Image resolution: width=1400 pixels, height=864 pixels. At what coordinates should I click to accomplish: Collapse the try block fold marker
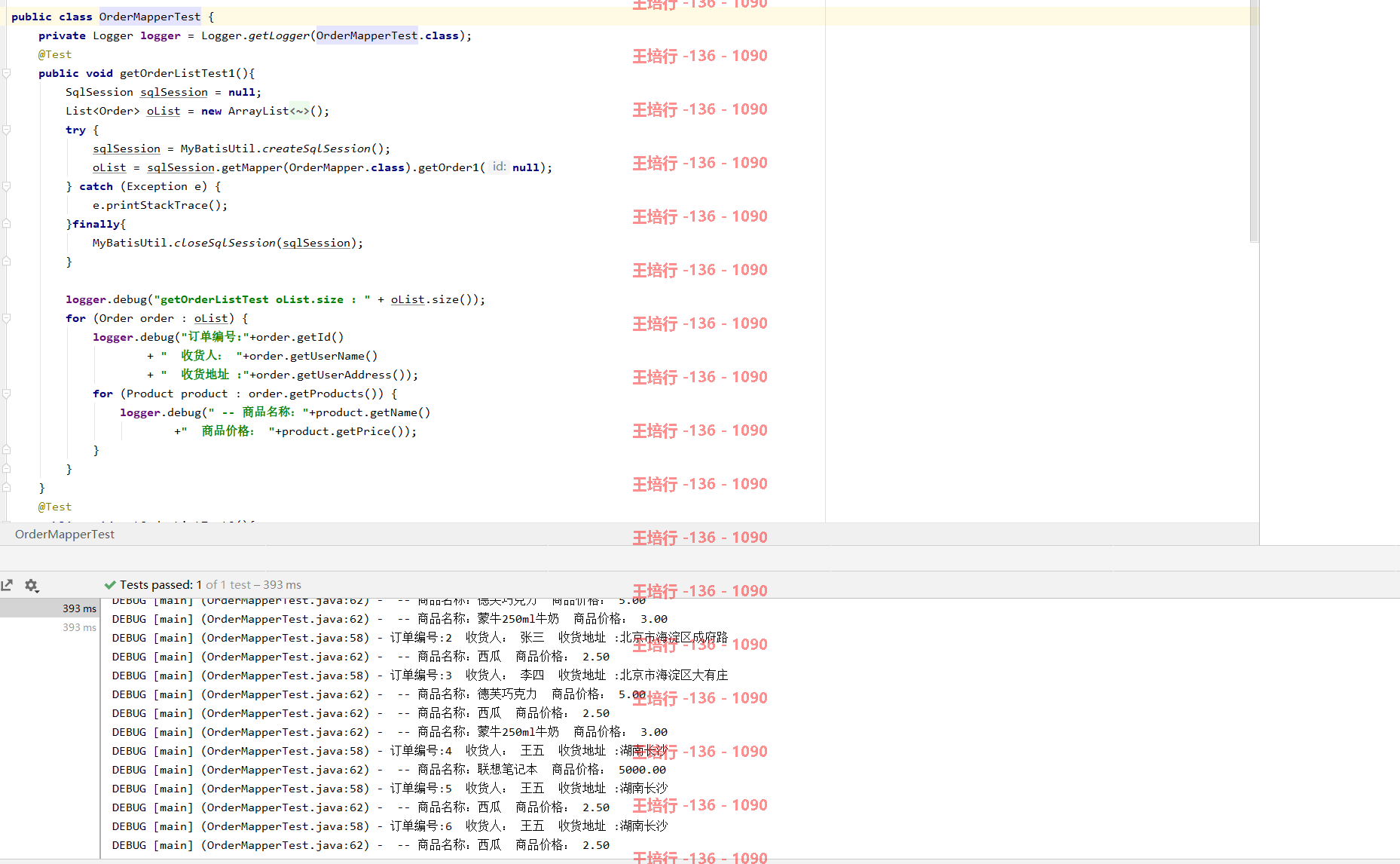click(6, 130)
